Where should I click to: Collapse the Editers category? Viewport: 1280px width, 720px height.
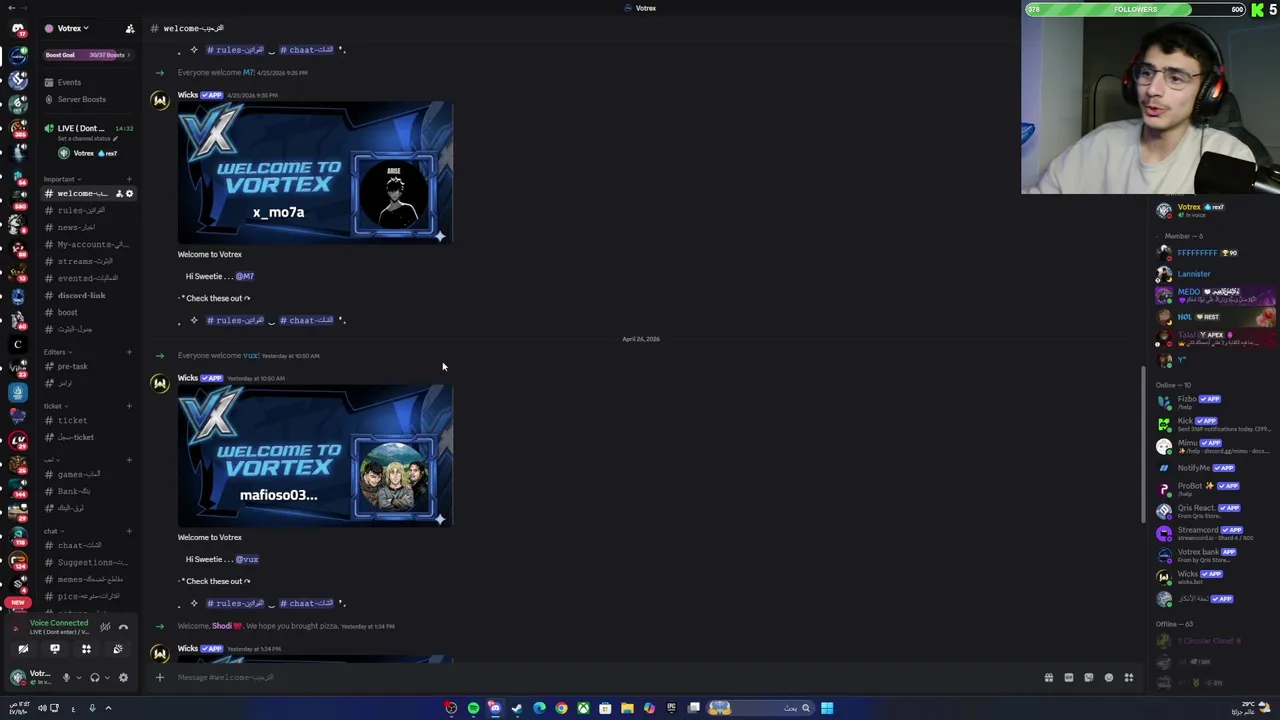tap(56, 352)
